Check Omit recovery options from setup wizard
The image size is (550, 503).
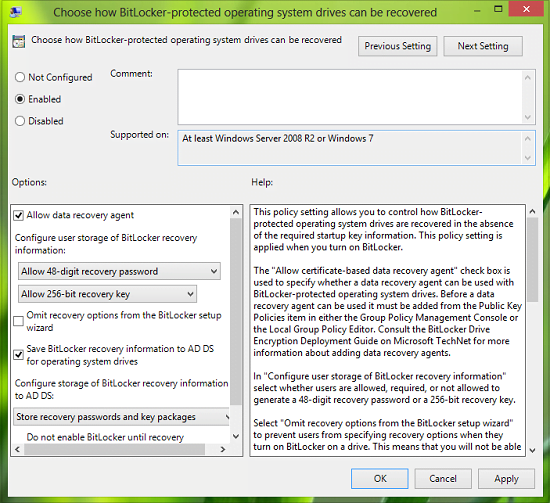[x=18, y=321]
